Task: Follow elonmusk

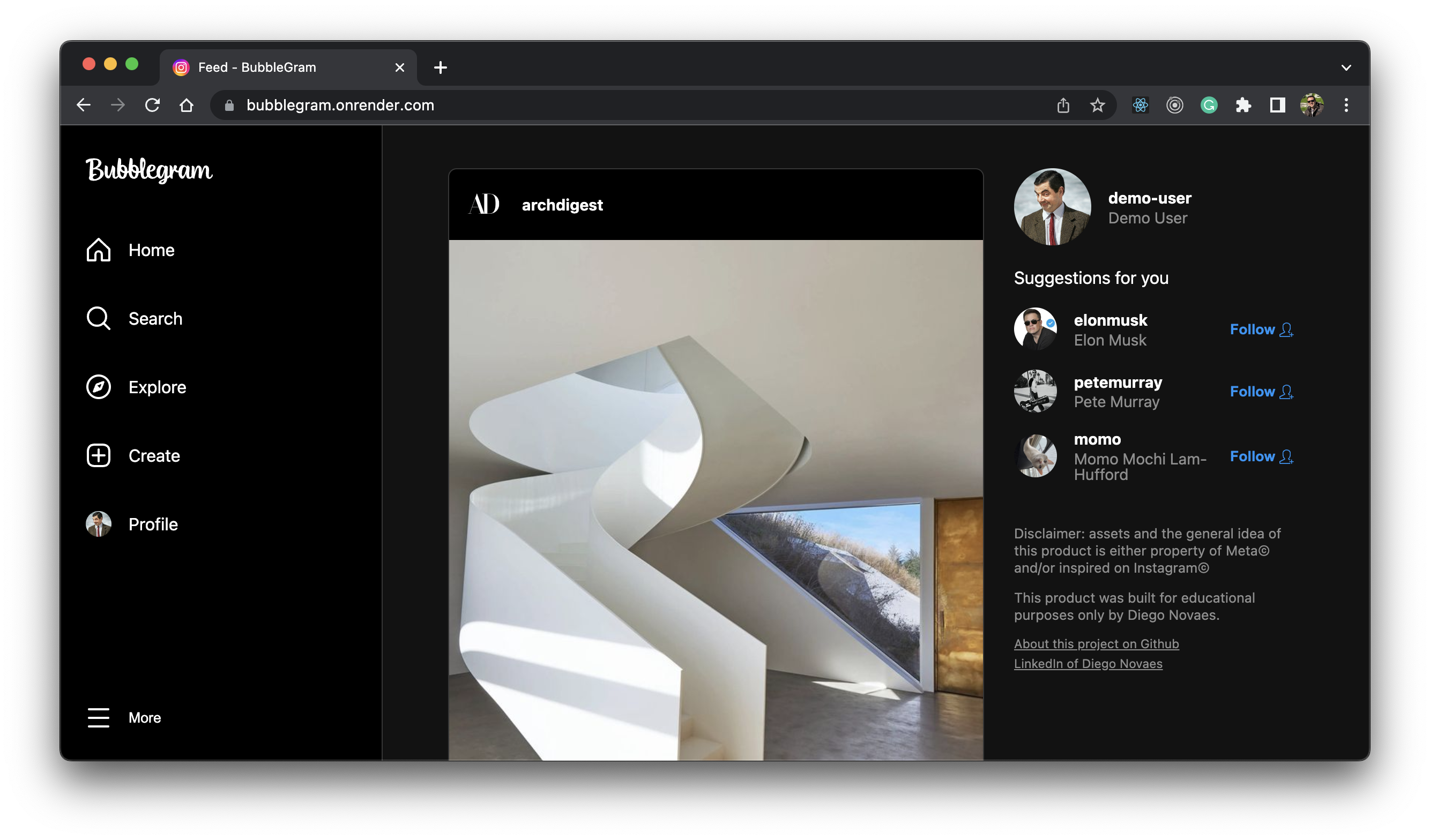Action: click(x=1262, y=329)
